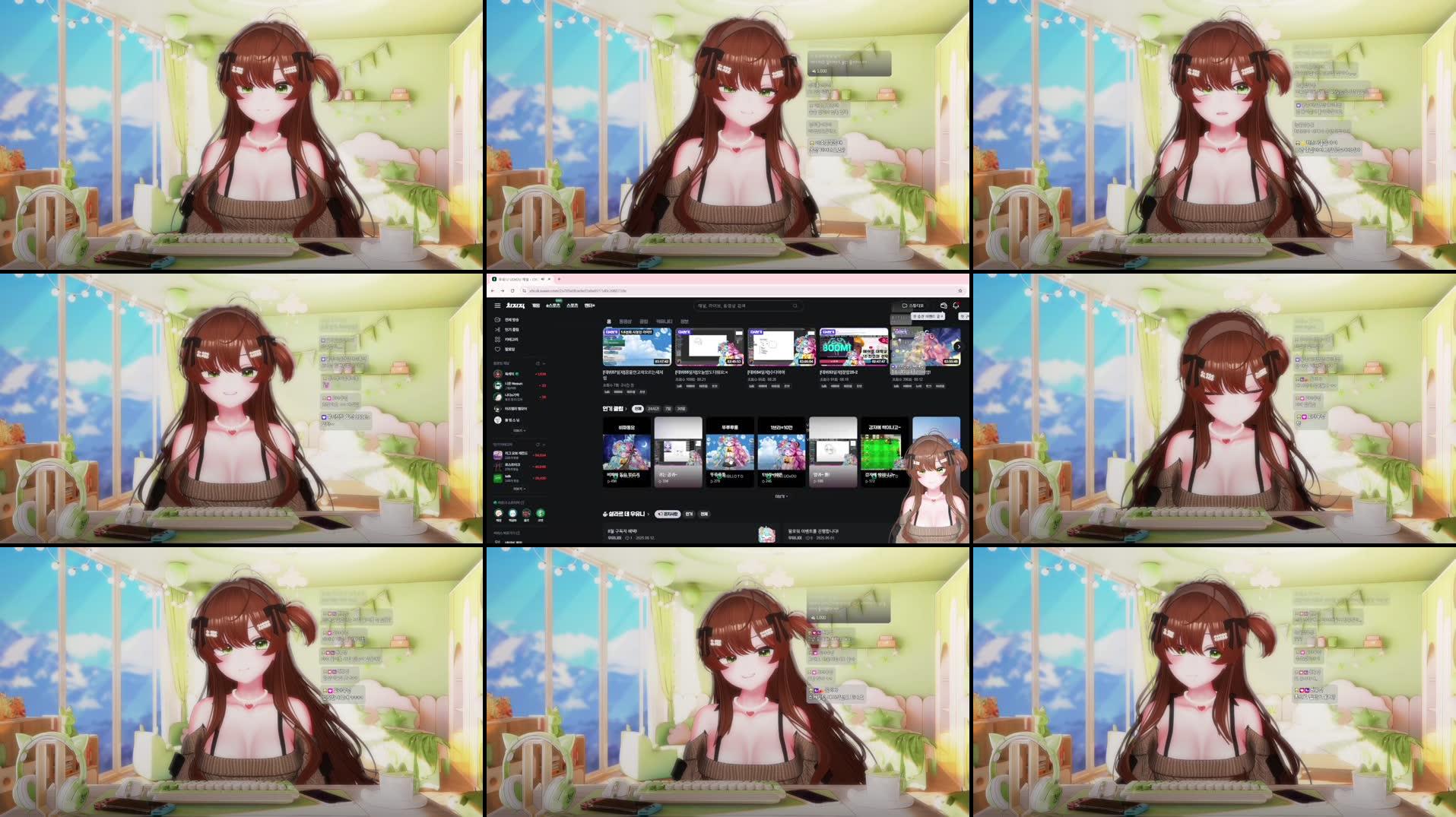Open the top popular category row in the sidebar
1456x817 pixels.
coord(520,455)
